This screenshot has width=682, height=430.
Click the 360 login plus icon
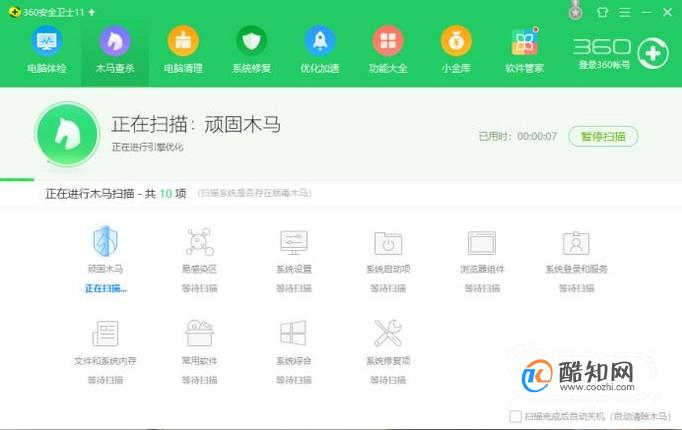coord(653,53)
